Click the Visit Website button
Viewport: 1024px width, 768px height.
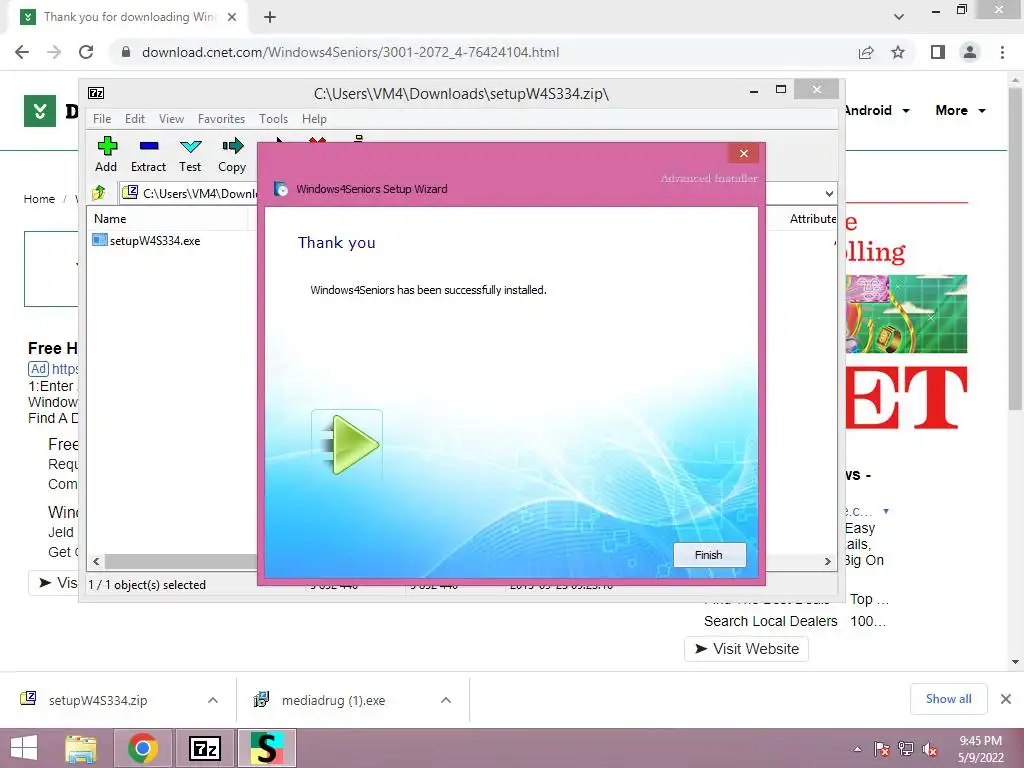point(746,648)
